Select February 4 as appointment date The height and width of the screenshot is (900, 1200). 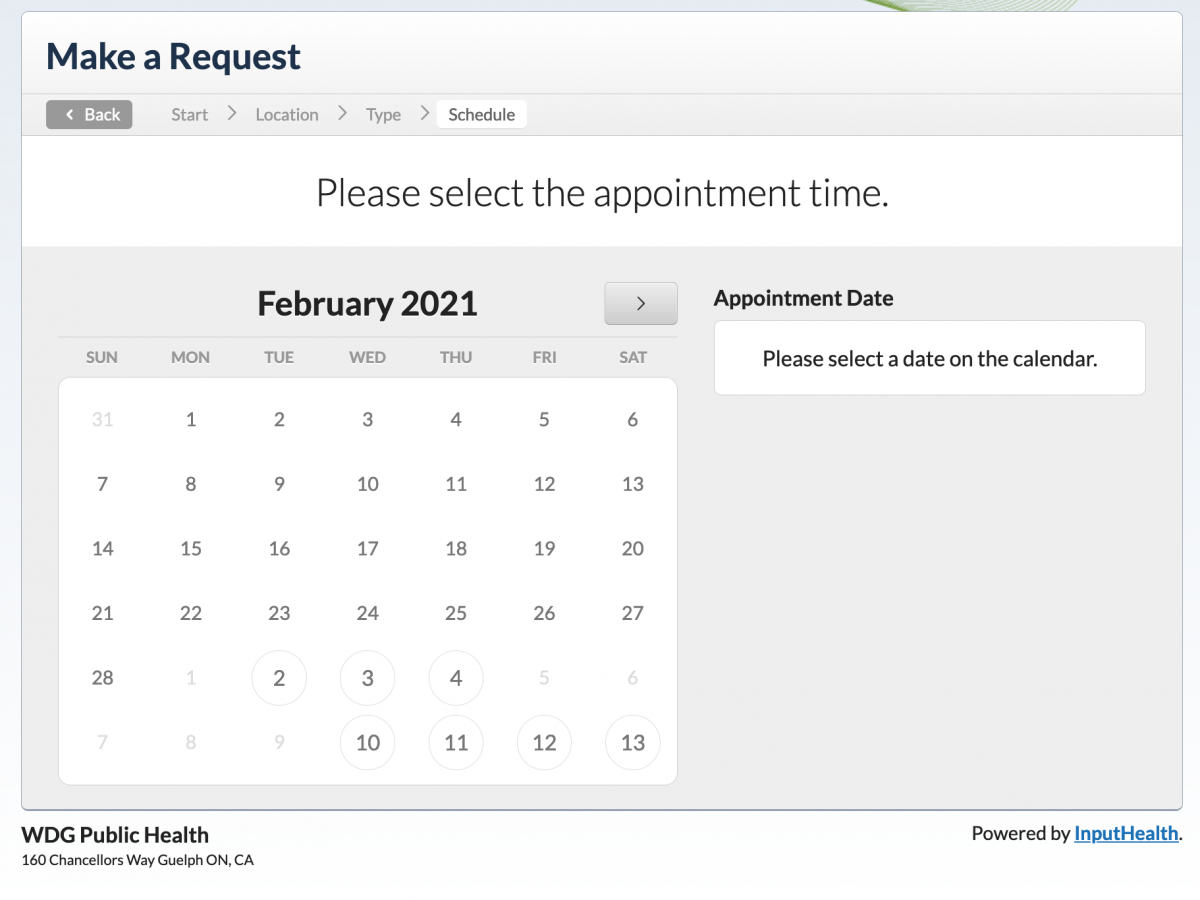455,677
